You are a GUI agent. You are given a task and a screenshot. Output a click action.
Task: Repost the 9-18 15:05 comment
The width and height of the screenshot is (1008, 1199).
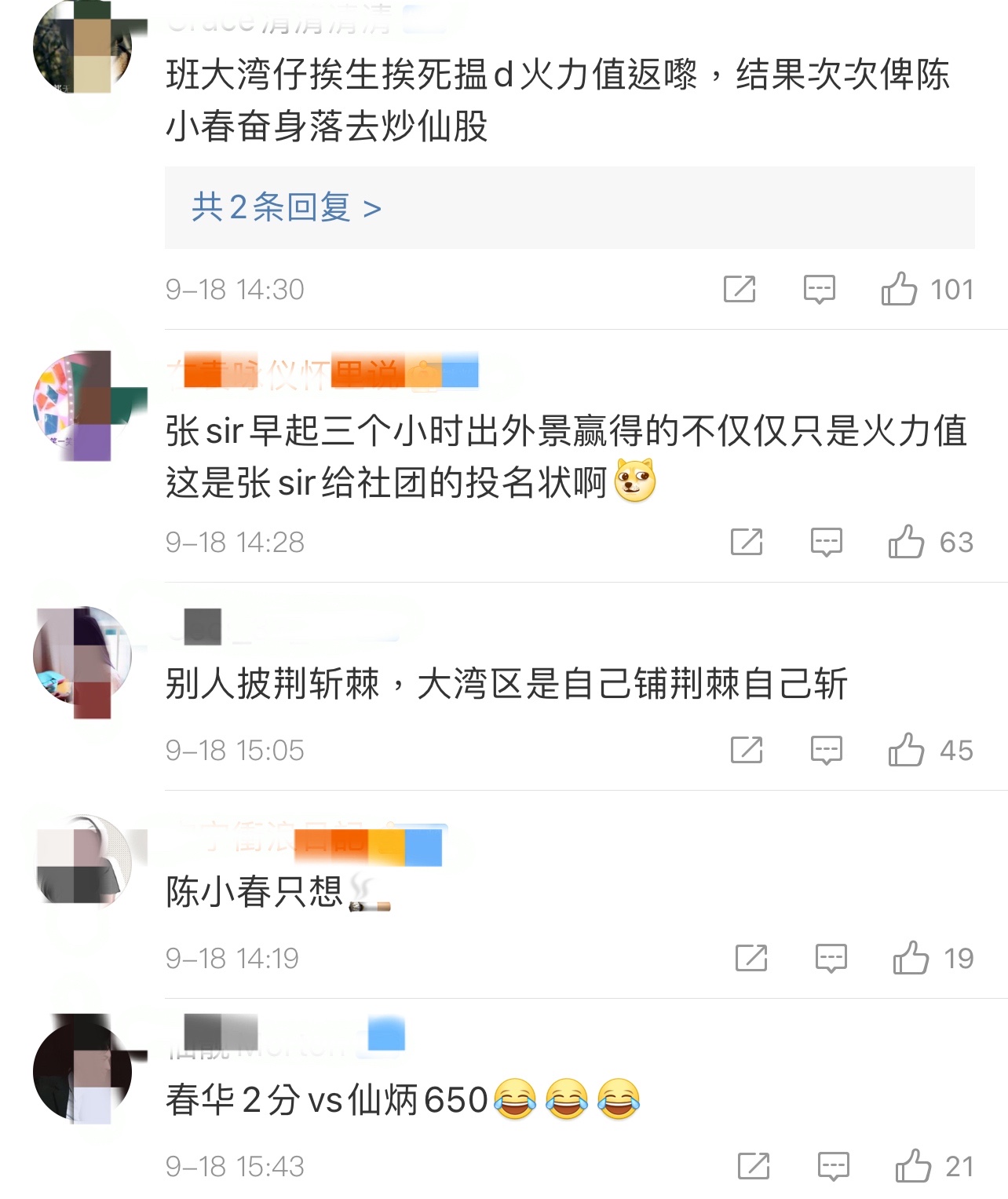(747, 750)
